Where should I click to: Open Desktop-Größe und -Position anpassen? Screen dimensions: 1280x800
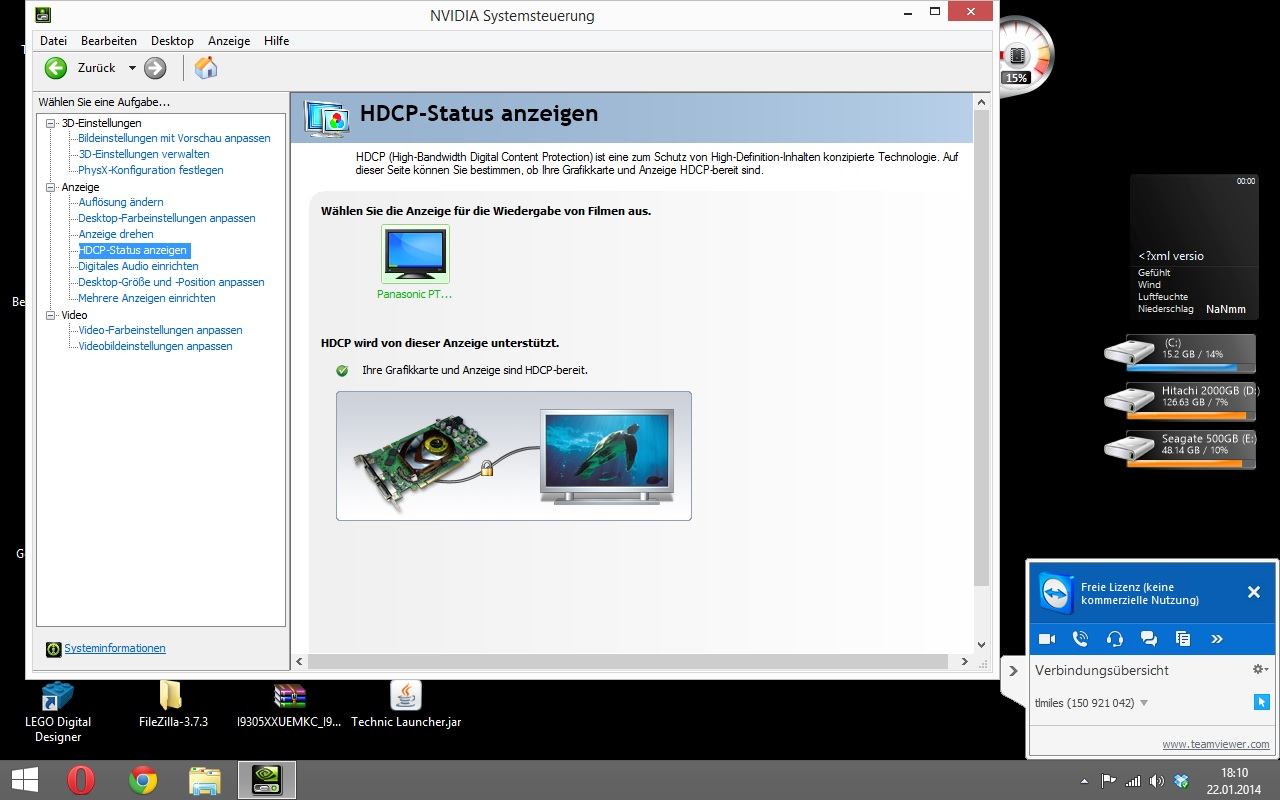(171, 282)
